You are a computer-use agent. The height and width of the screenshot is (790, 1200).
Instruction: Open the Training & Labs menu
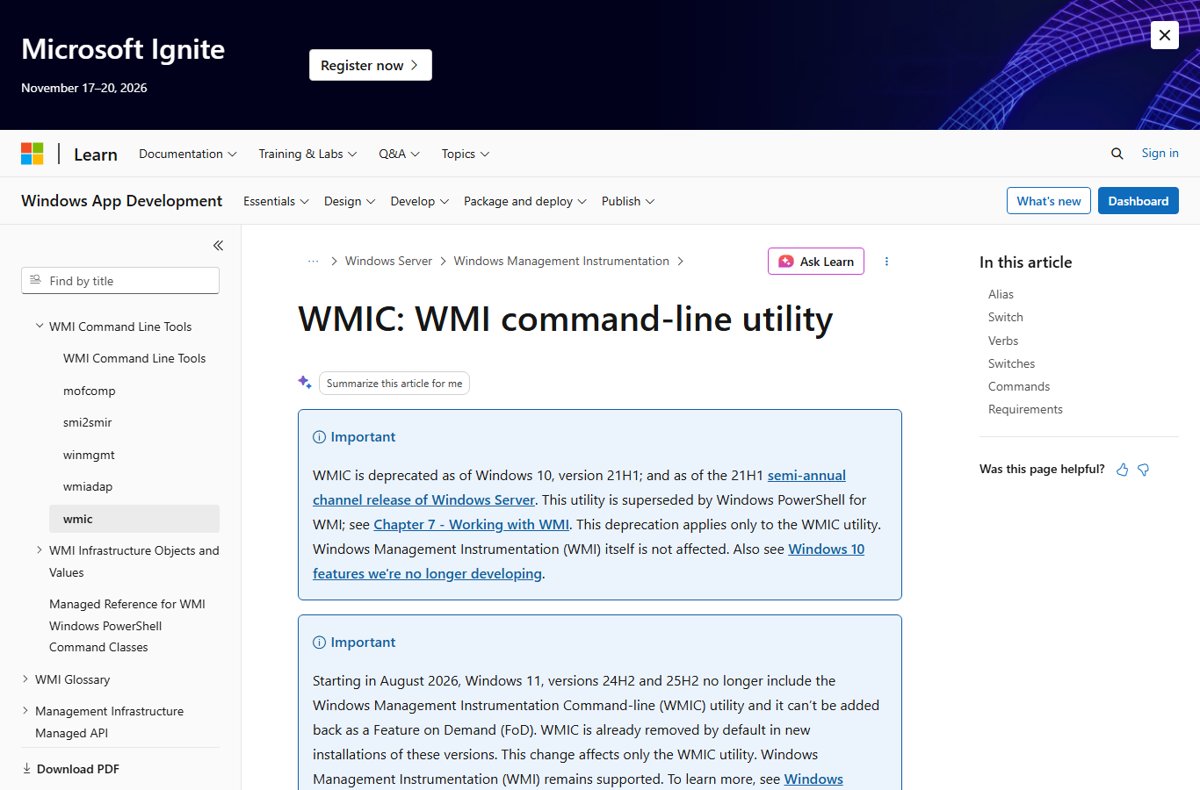308,154
